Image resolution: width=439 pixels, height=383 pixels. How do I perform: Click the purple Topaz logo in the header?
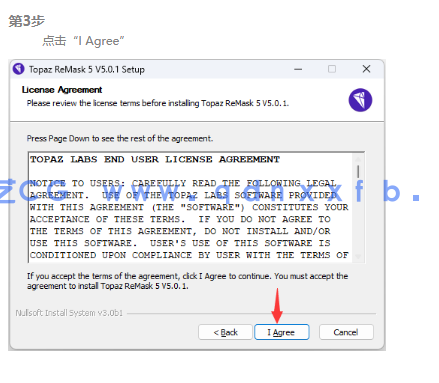click(360, 100)
